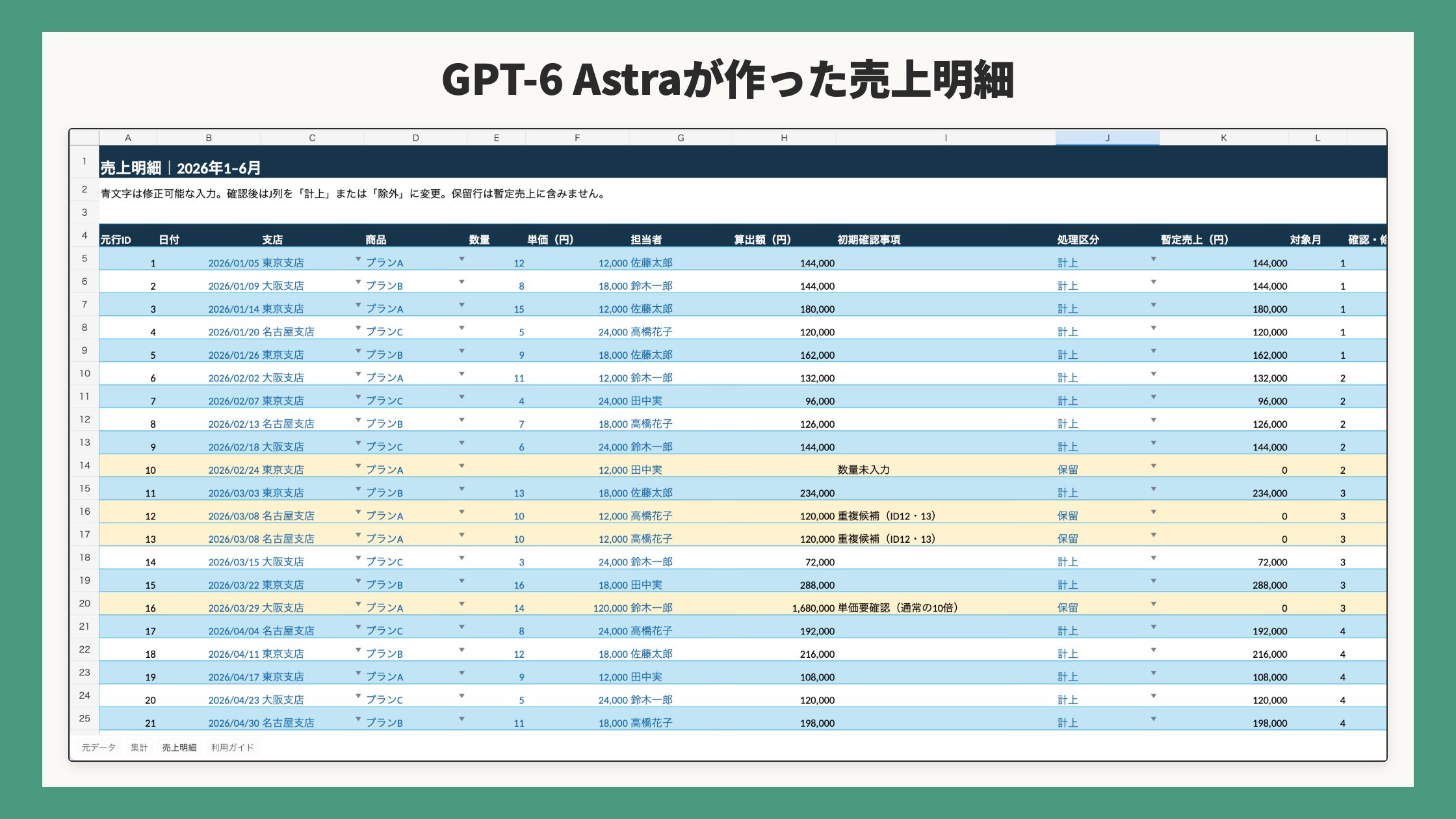Click the date cell 2026/03/22
The height and width of the screenshot is (819, 1456).
[x=209, y=581]
